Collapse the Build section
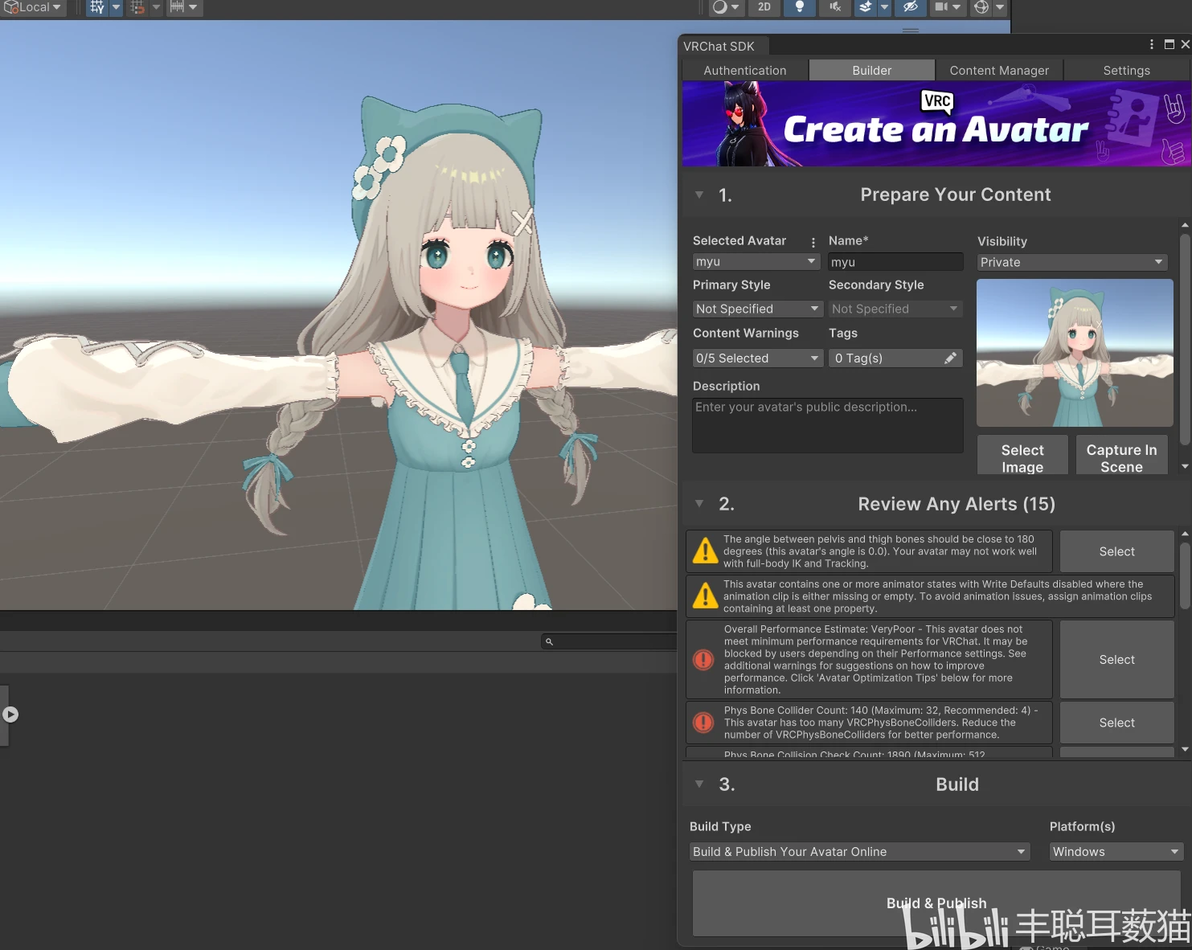The image size is (1192, 950). (x=699, y=784)
